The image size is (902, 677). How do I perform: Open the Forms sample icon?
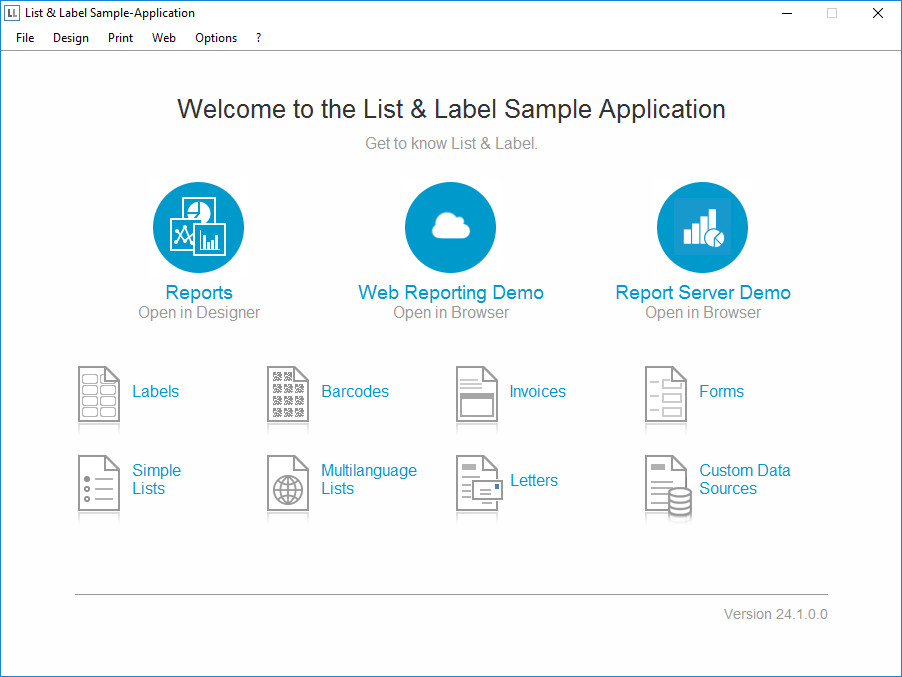665,396
